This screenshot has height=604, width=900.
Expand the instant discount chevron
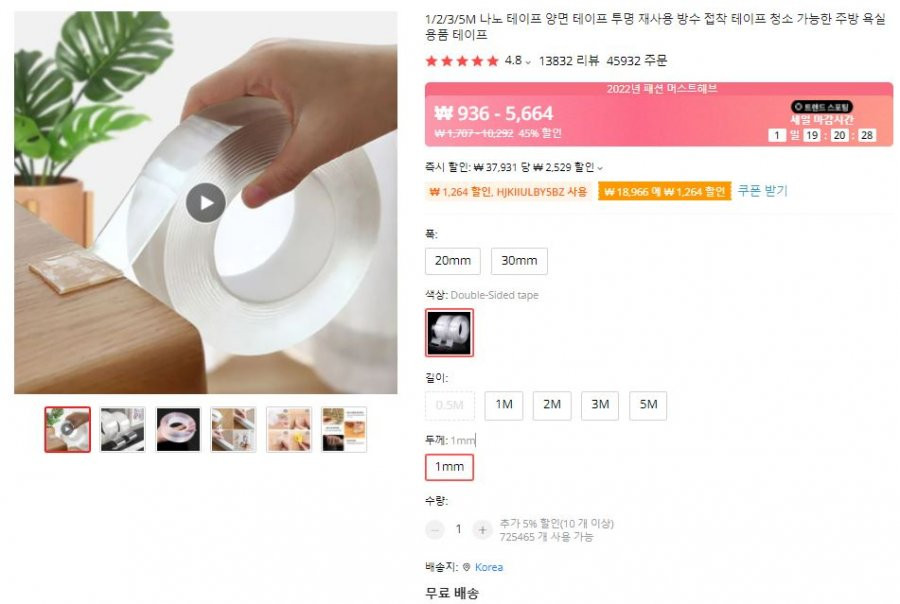(600, 168)
